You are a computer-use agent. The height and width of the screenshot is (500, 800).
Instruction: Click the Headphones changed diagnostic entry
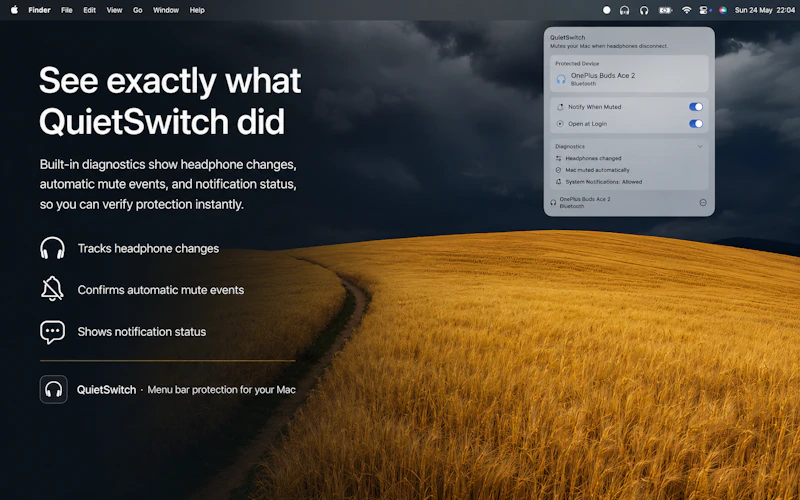(x=593, y=158)
